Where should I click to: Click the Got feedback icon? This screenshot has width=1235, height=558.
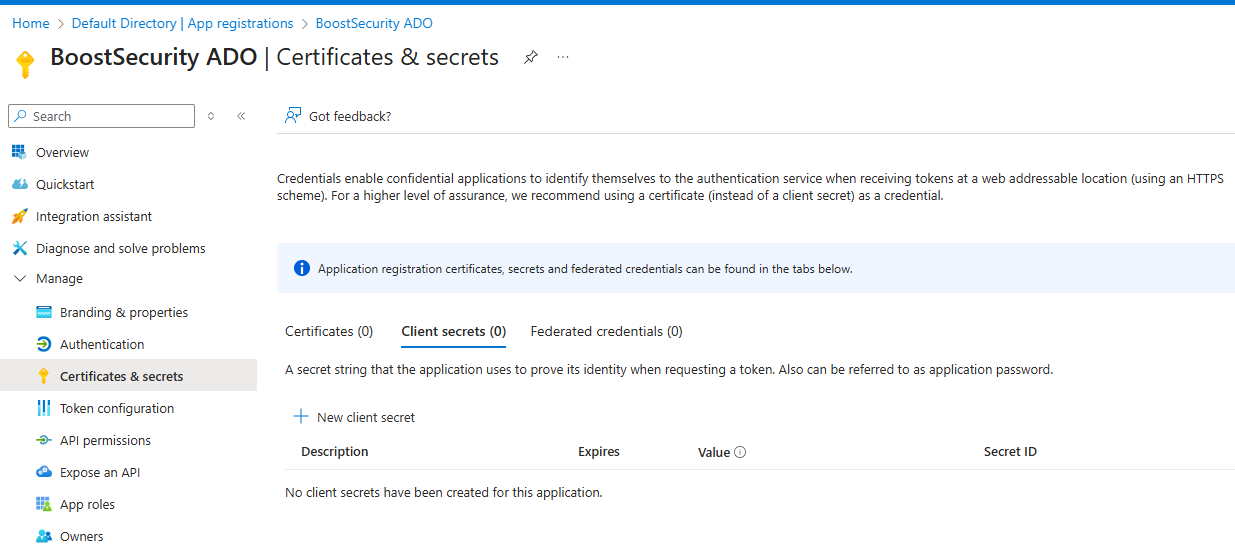pyautogui.click(x=293, y=116)
